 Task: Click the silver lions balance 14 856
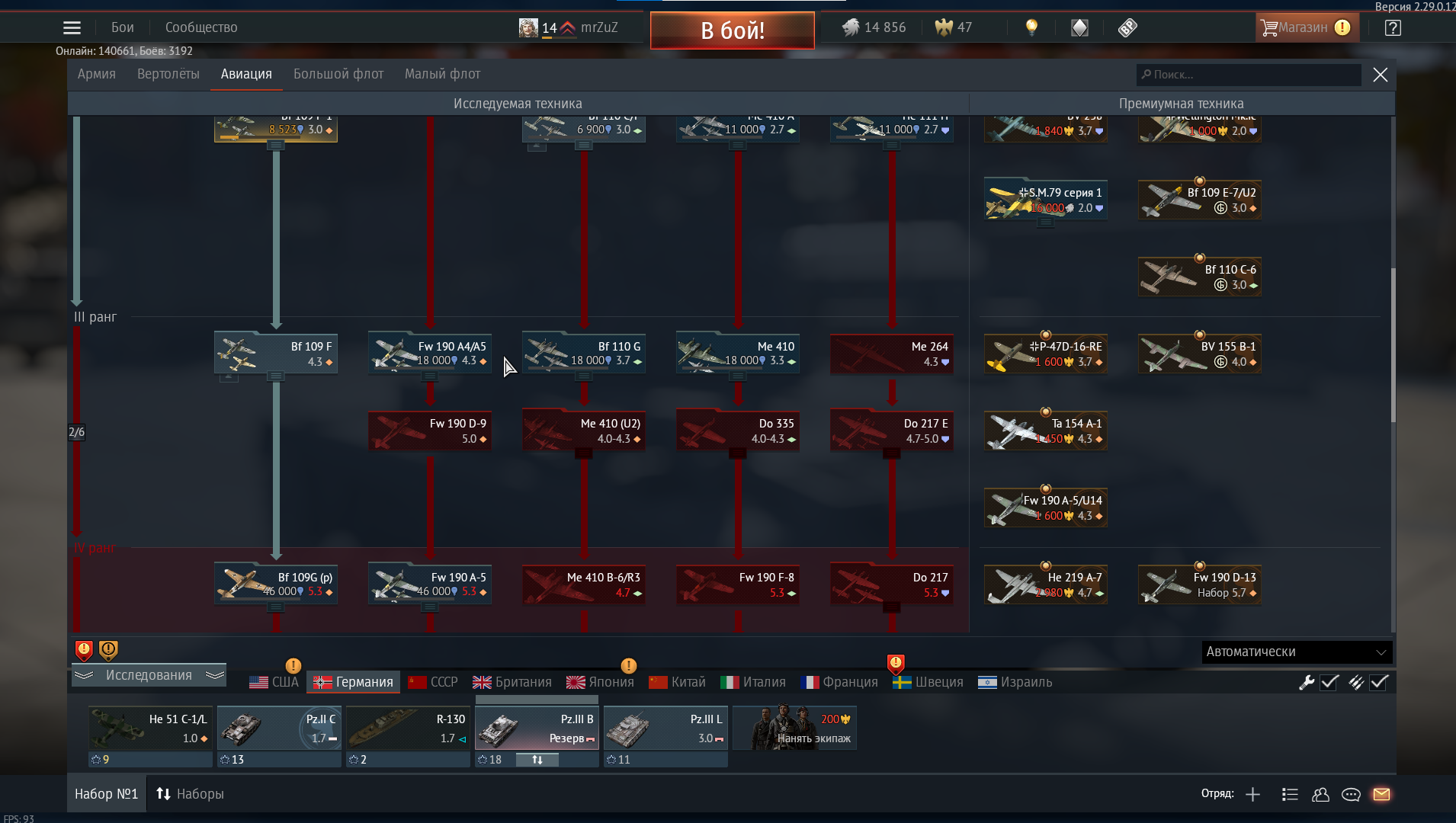(x=874, y=27)
